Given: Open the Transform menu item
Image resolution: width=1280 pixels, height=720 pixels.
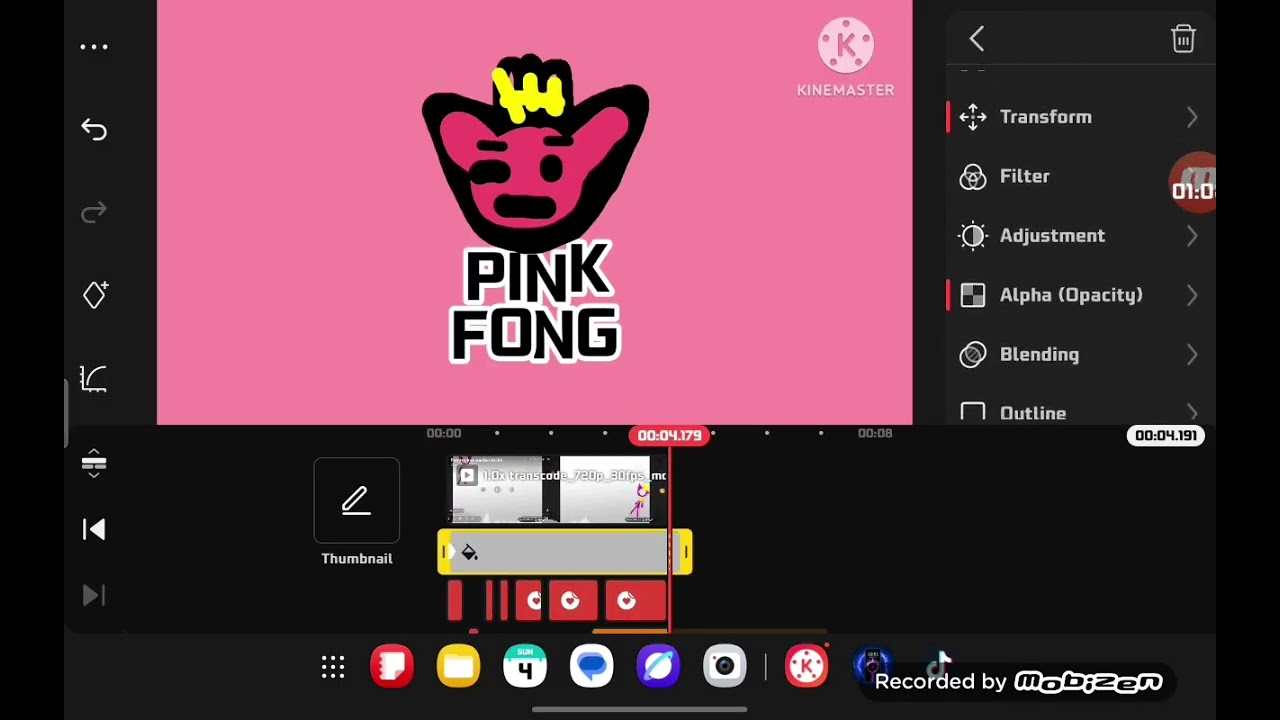Looking at the screenshot, I should (1080, 117).
